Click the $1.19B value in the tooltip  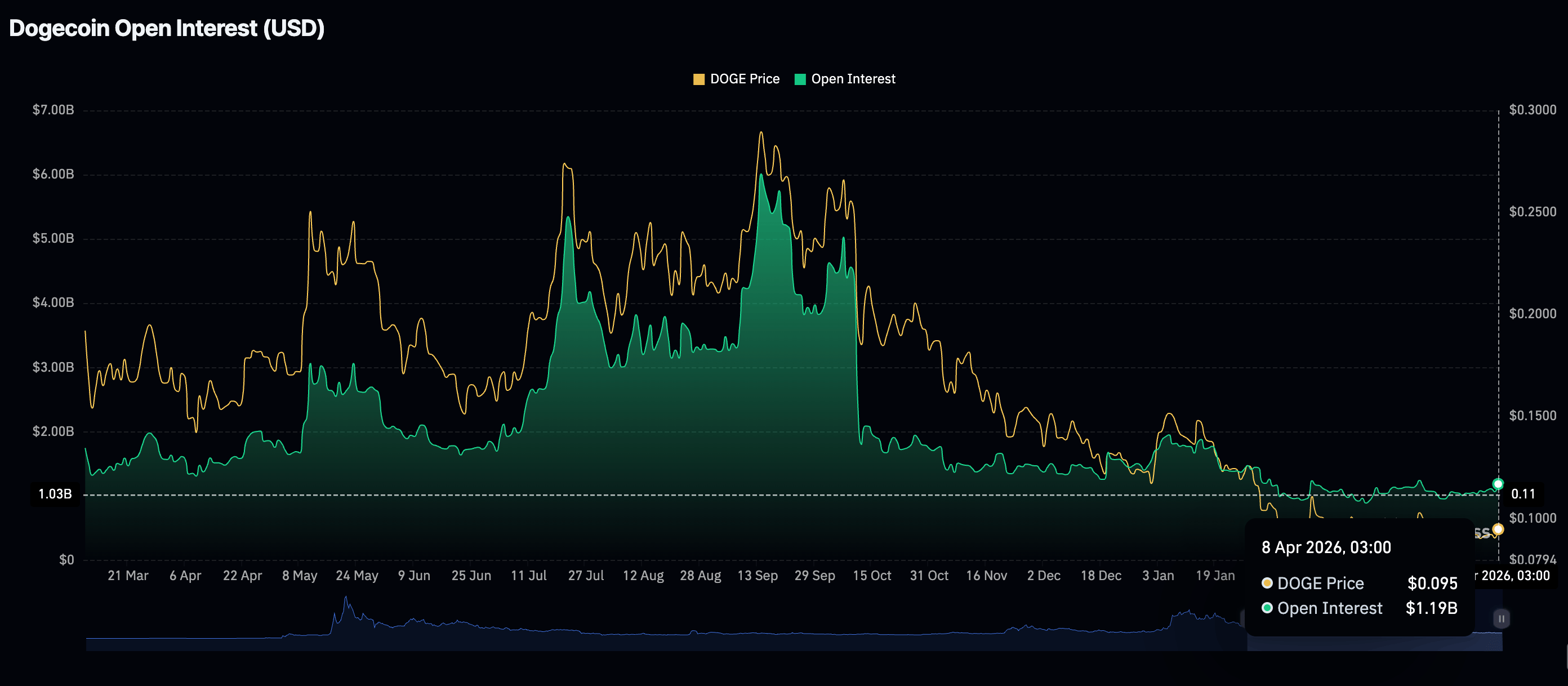[1431, 608]
